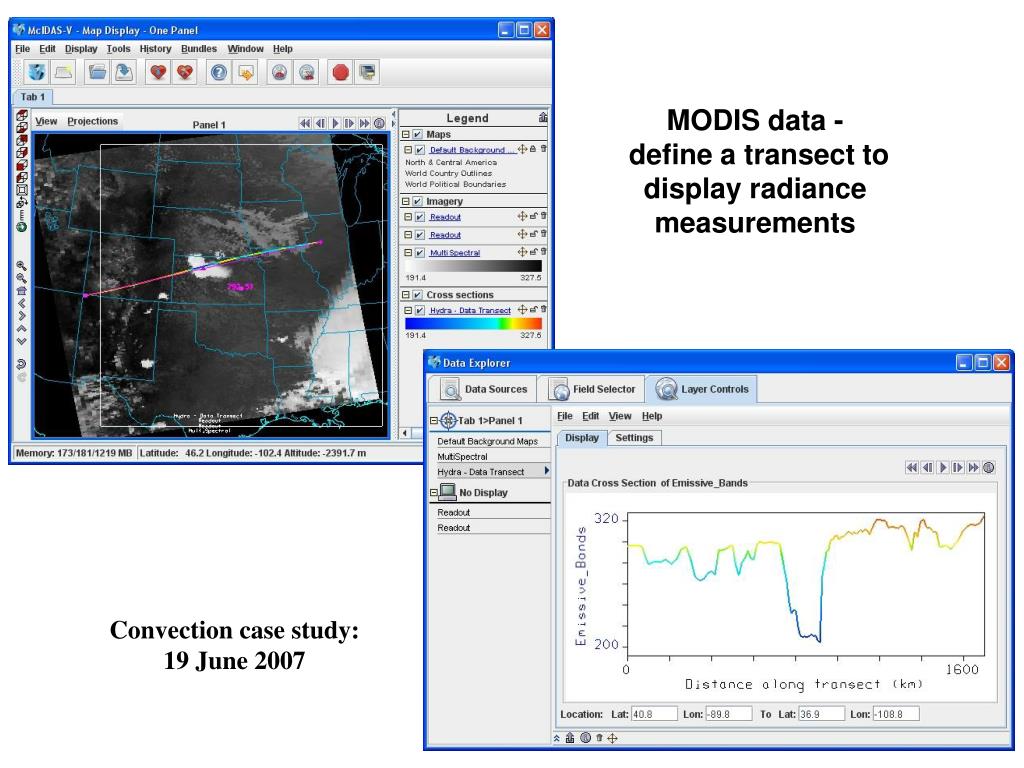Click the house icon at Data Explorer bottom
Screen dimensions: 1024x768
(570, 738)
